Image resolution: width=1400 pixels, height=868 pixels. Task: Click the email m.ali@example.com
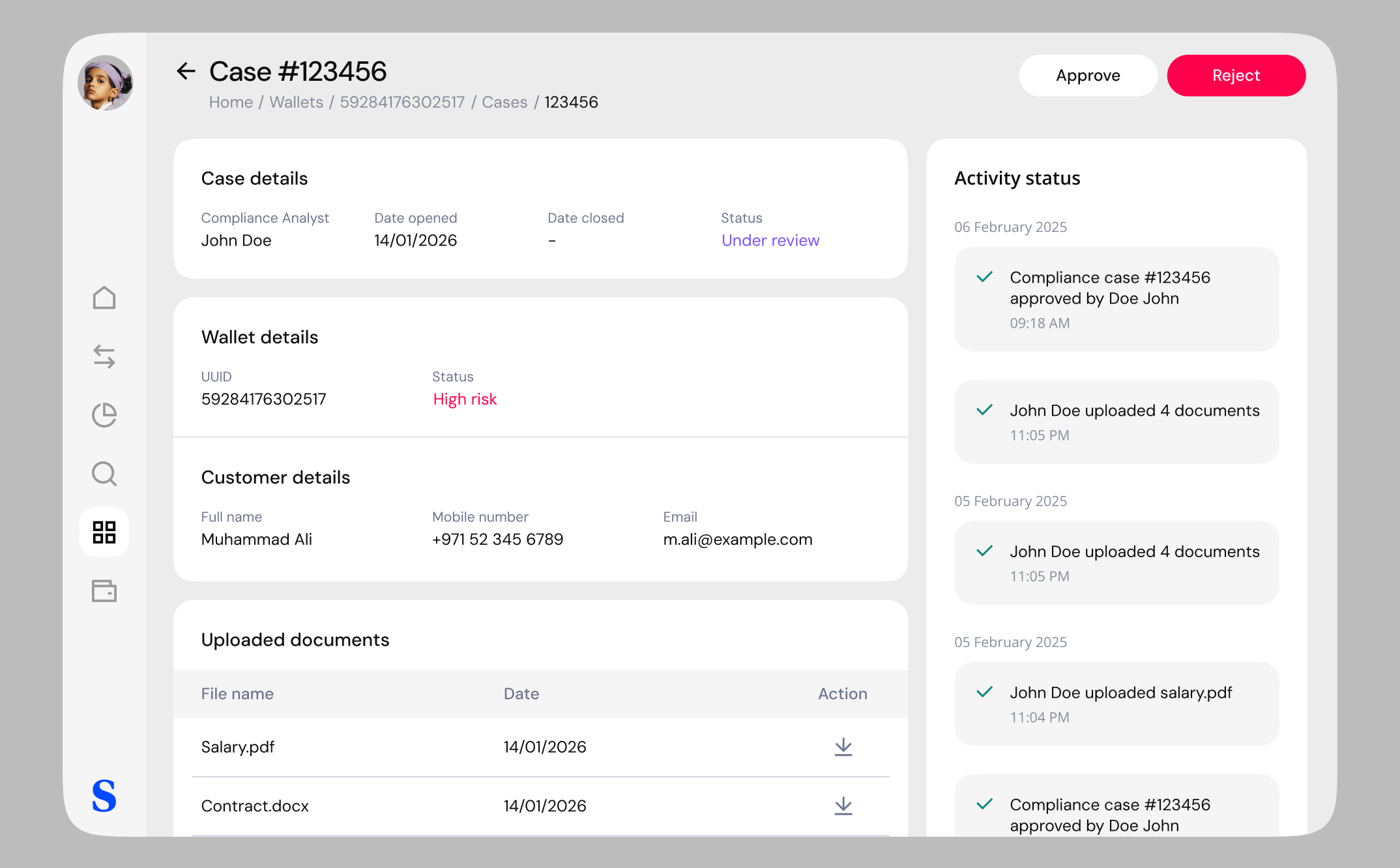point(738,540)
